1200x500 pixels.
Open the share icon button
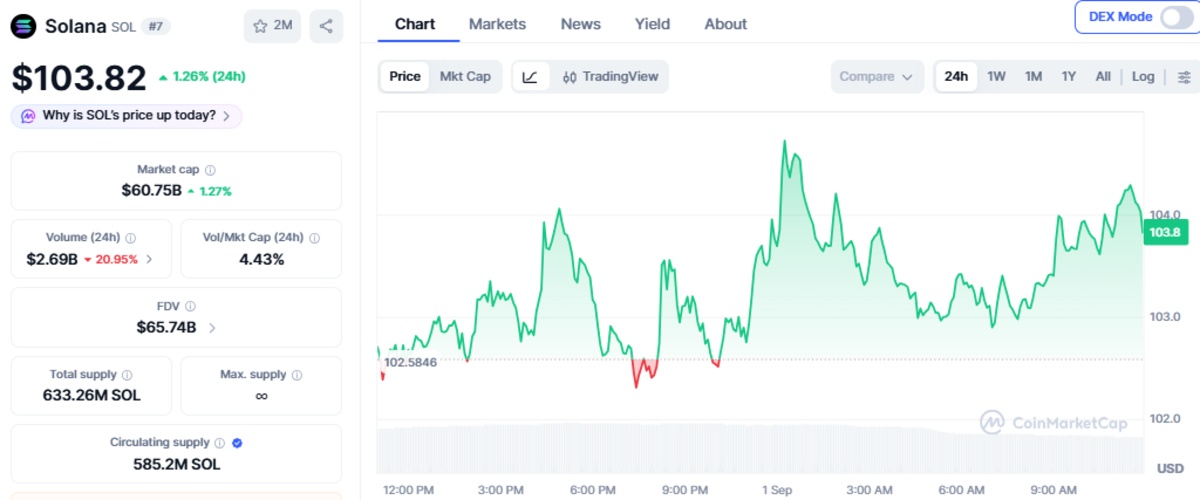coord(326,26)
